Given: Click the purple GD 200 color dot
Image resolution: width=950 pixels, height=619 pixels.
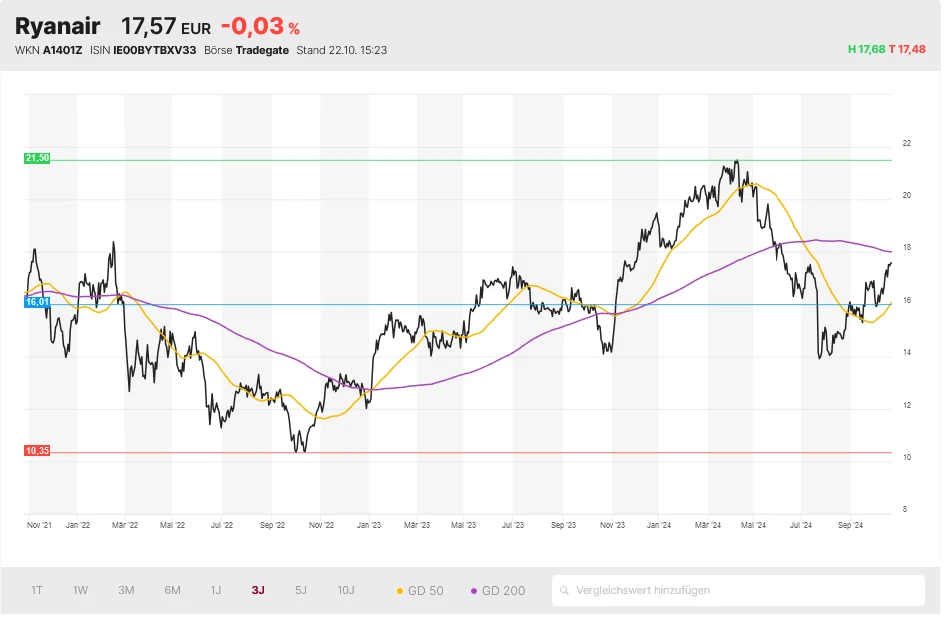Looking at the screenshot, I should click(x=474, y=591).
